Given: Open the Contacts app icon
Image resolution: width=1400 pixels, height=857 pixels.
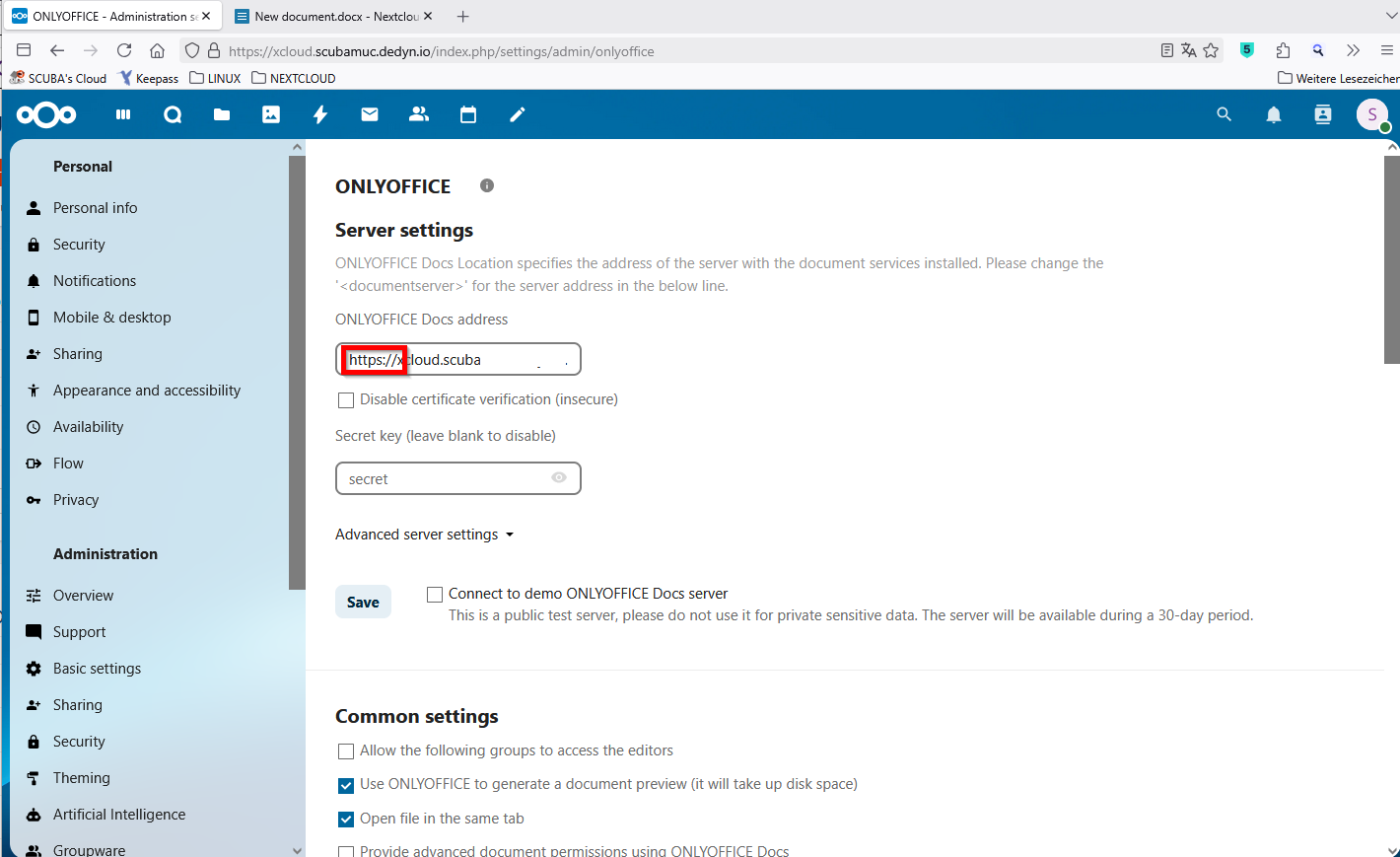Looking at the screenshot, I should [x=419, y=115].
